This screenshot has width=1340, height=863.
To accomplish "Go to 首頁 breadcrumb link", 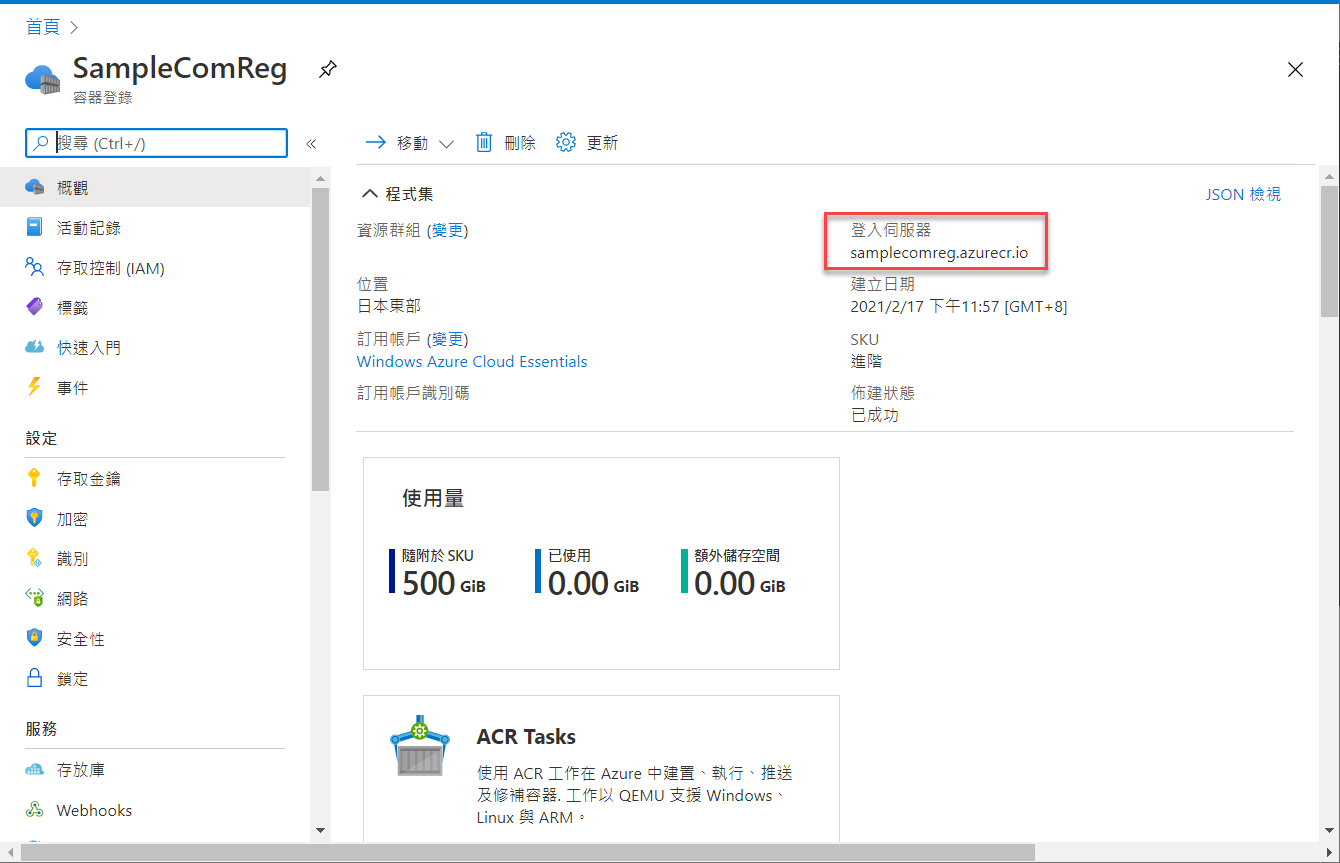I will click(43, 27).
